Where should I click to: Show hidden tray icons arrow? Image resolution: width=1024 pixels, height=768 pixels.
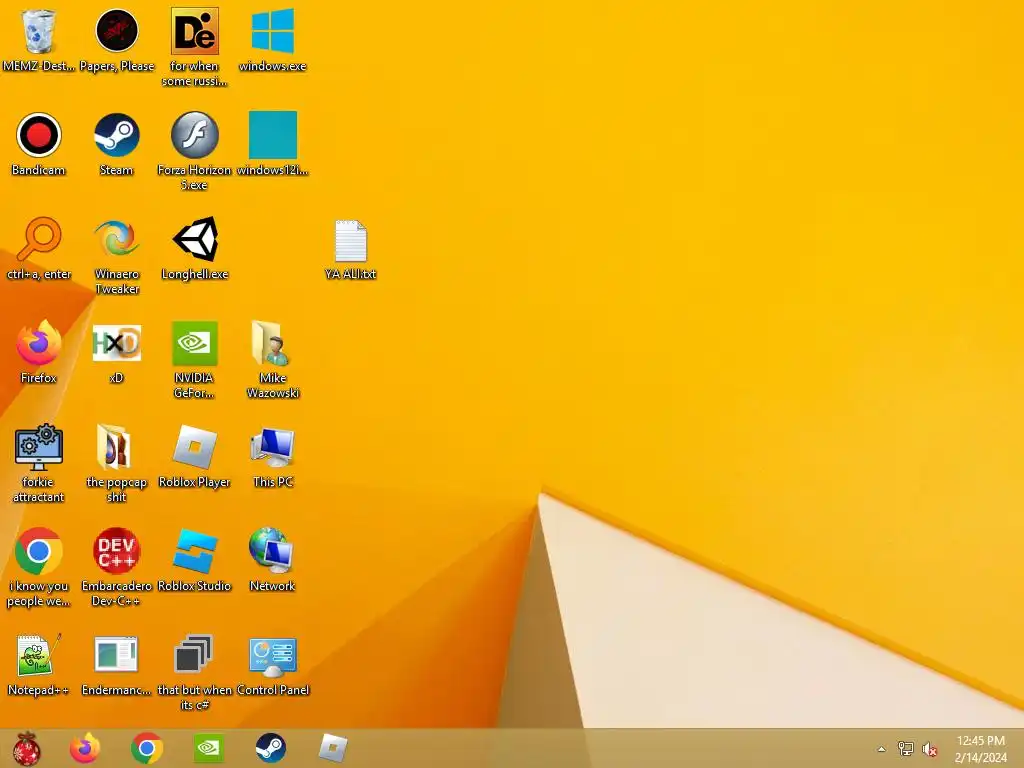coord(882,749)
